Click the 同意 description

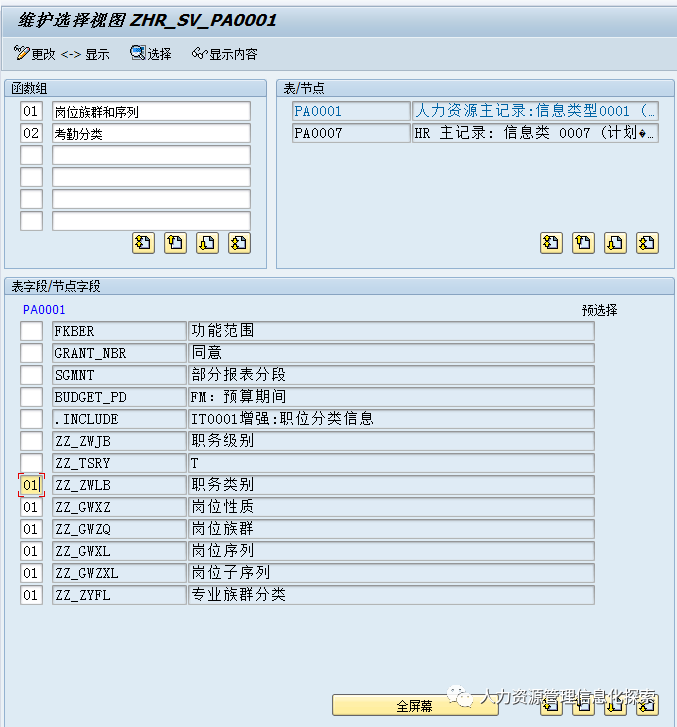point(391,353)
